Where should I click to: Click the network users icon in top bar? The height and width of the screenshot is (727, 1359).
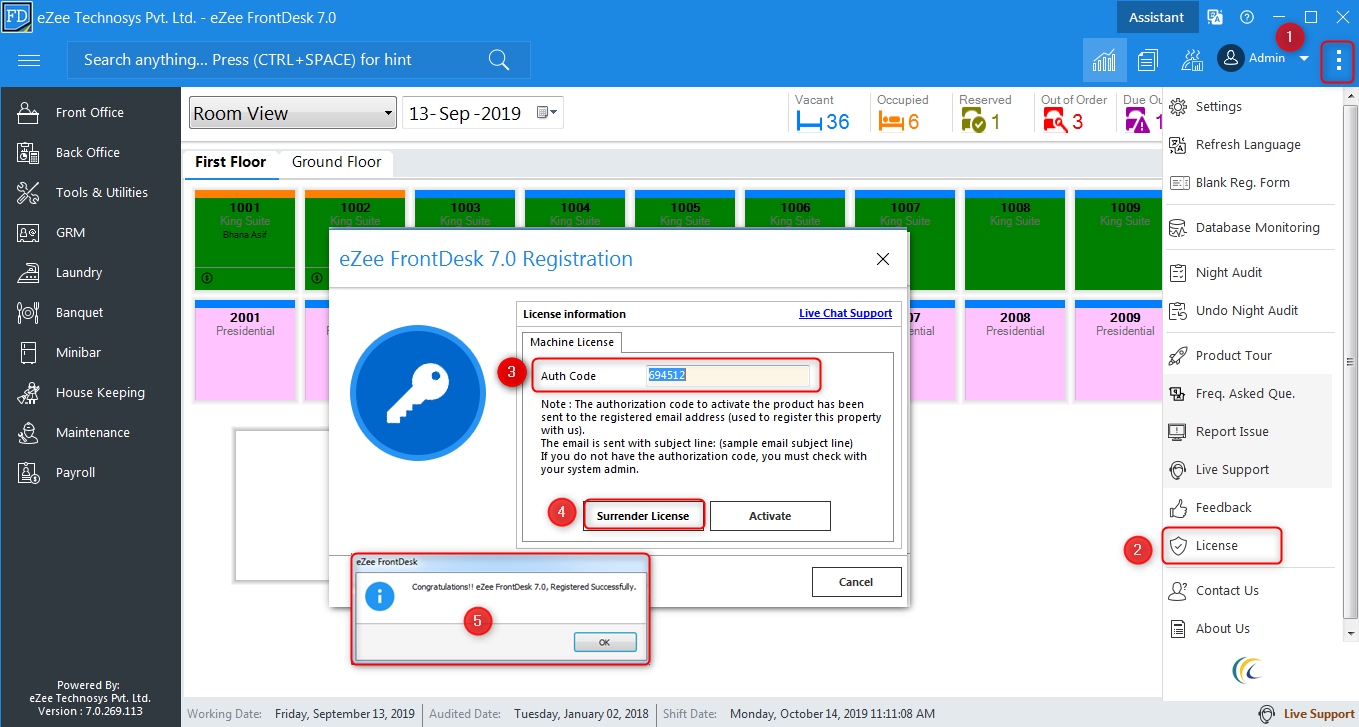pyautogui.click(x=1192, y=60)
